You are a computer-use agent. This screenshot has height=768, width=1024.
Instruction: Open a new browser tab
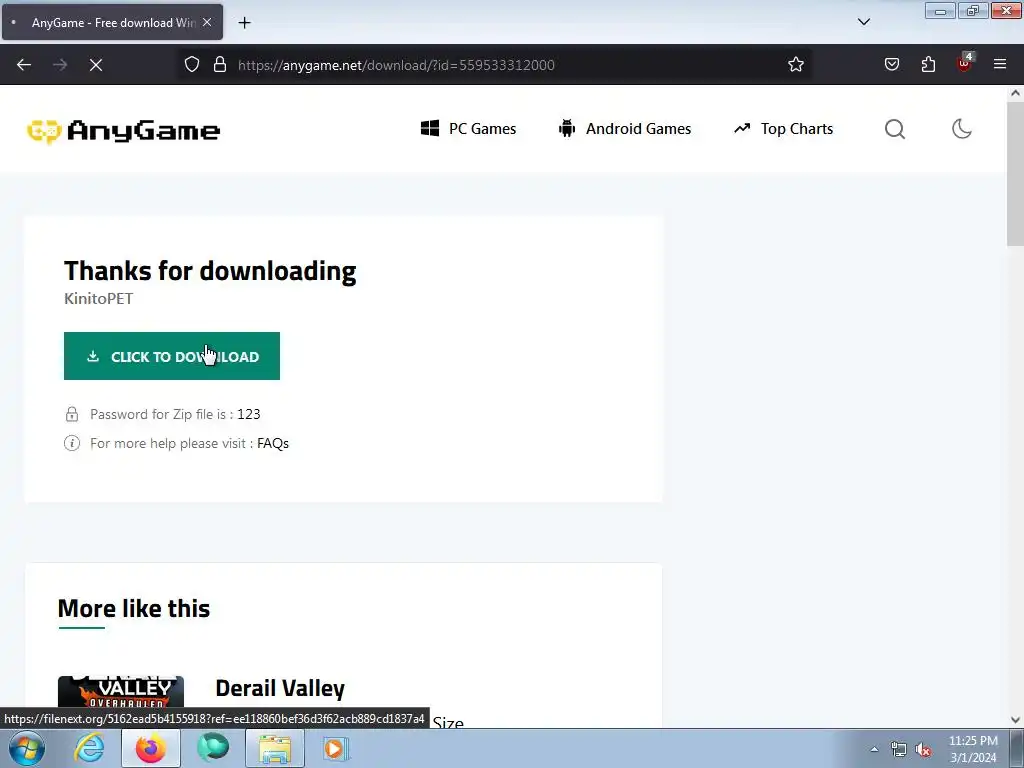point(244,23)
